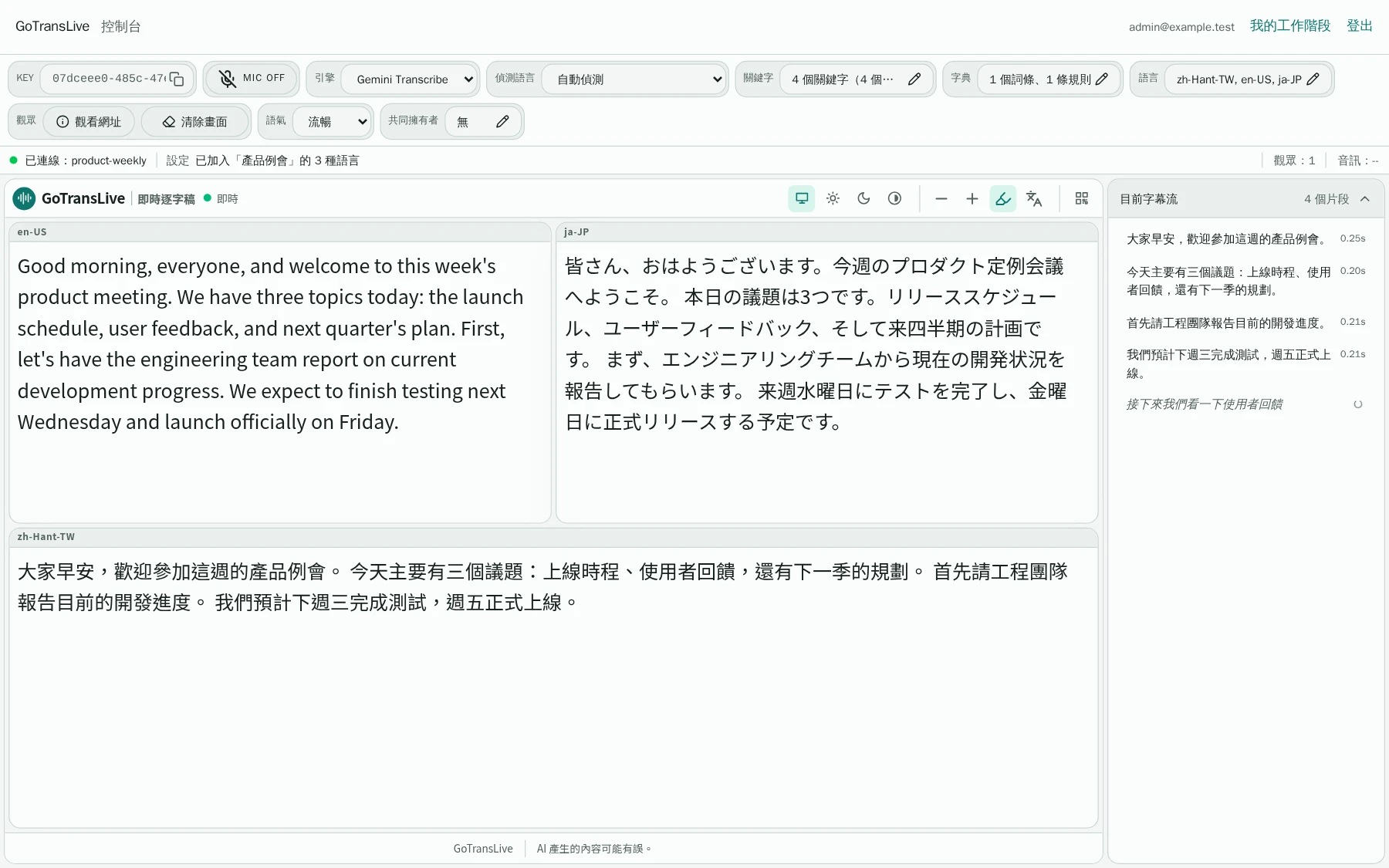This screenshot has height=868, width=1389.
Task: Click the admin@example.test account text
Action: click(x=1181, y=26)
